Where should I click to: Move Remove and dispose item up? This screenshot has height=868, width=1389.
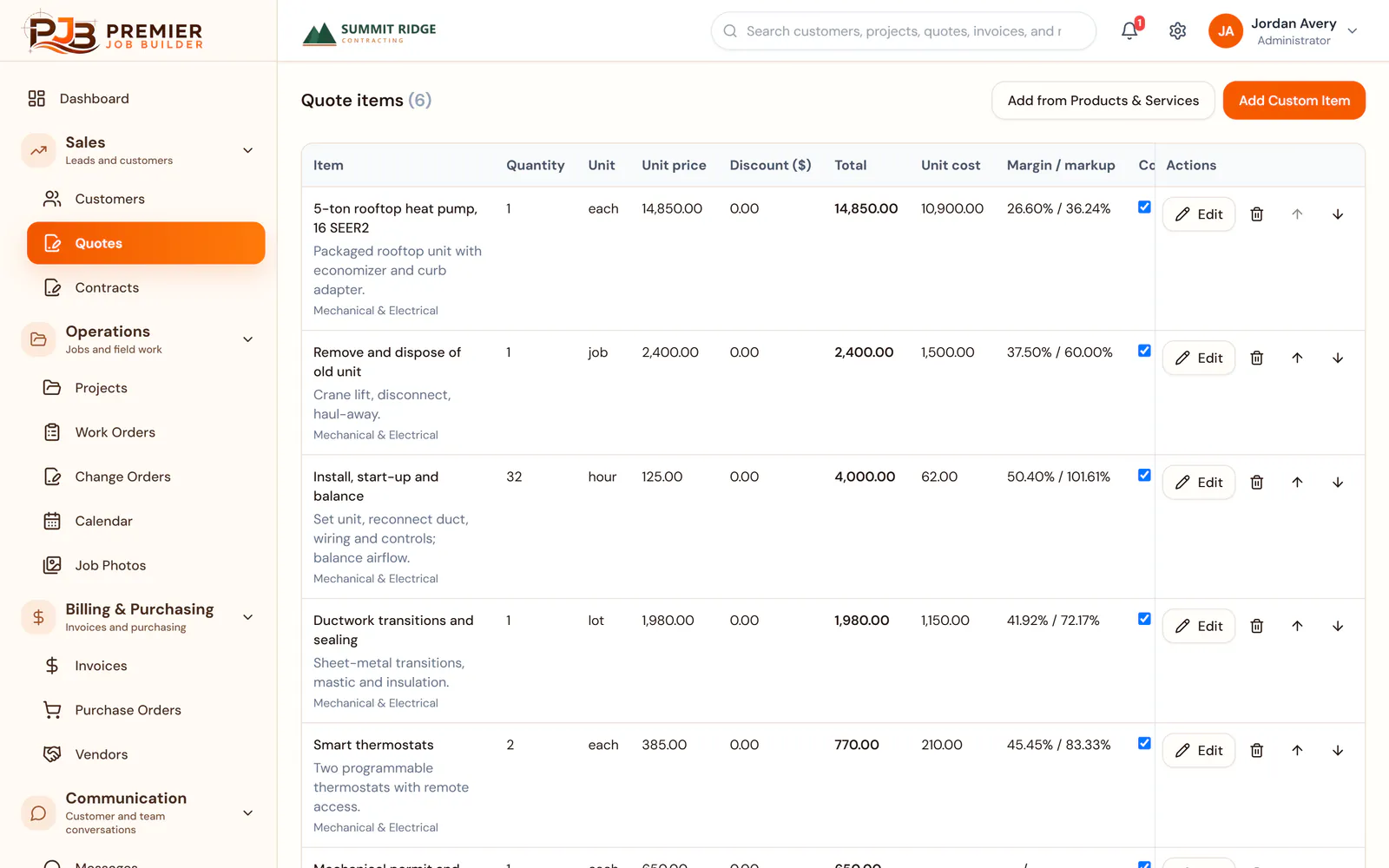click(x=1297, y=358)
